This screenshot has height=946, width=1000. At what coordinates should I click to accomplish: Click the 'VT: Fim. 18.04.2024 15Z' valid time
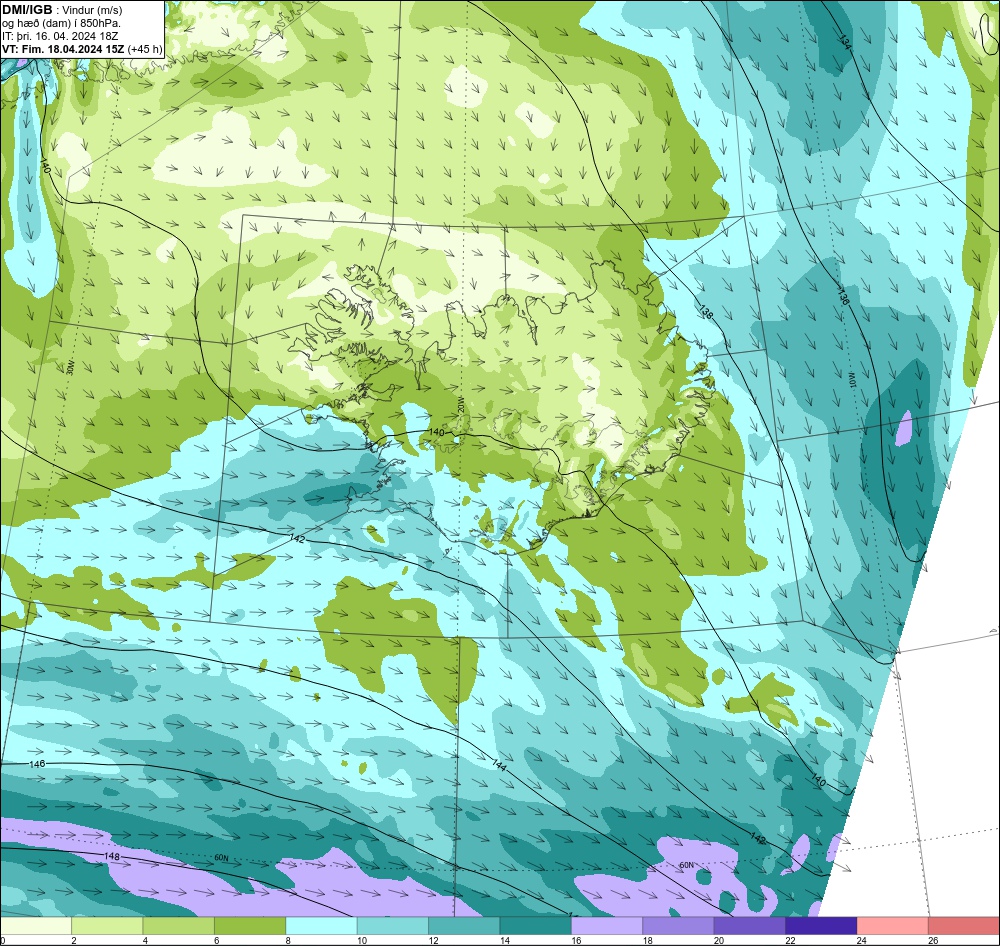[64, 49]
